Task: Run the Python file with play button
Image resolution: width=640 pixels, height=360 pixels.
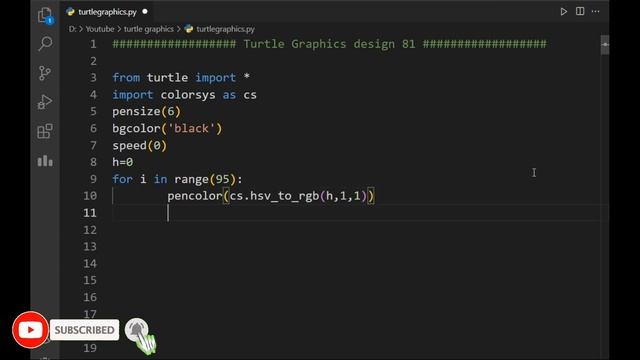Action: (x=563, y=11)
